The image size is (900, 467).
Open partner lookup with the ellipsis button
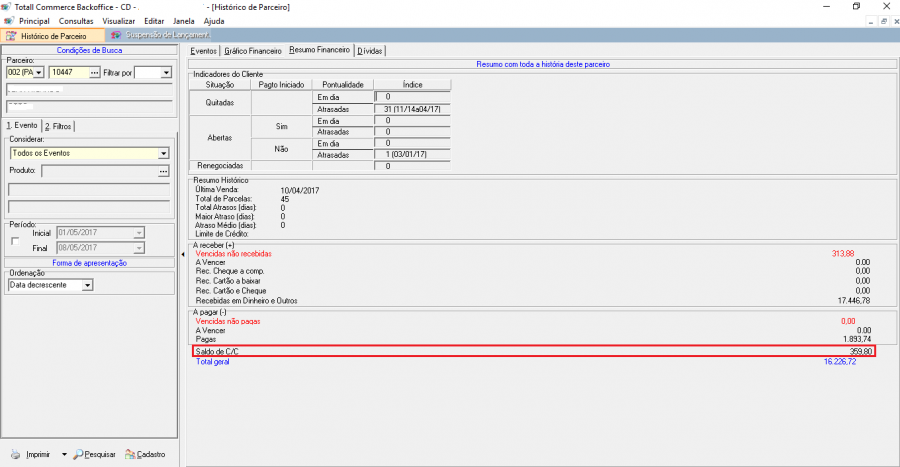coord(95,72)
